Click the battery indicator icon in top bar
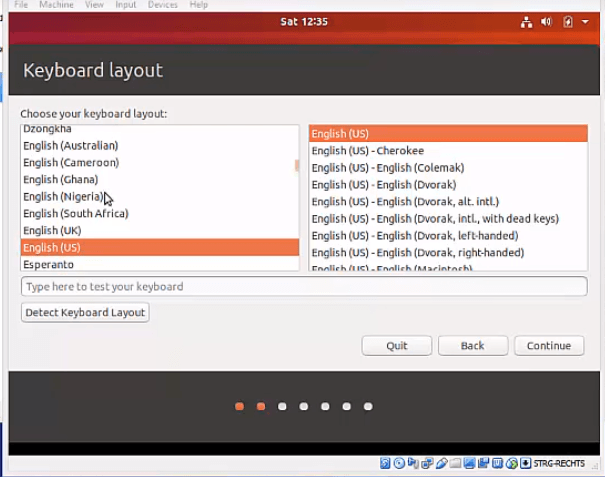Viewport: 605px width, 477px height. point(568,22)
